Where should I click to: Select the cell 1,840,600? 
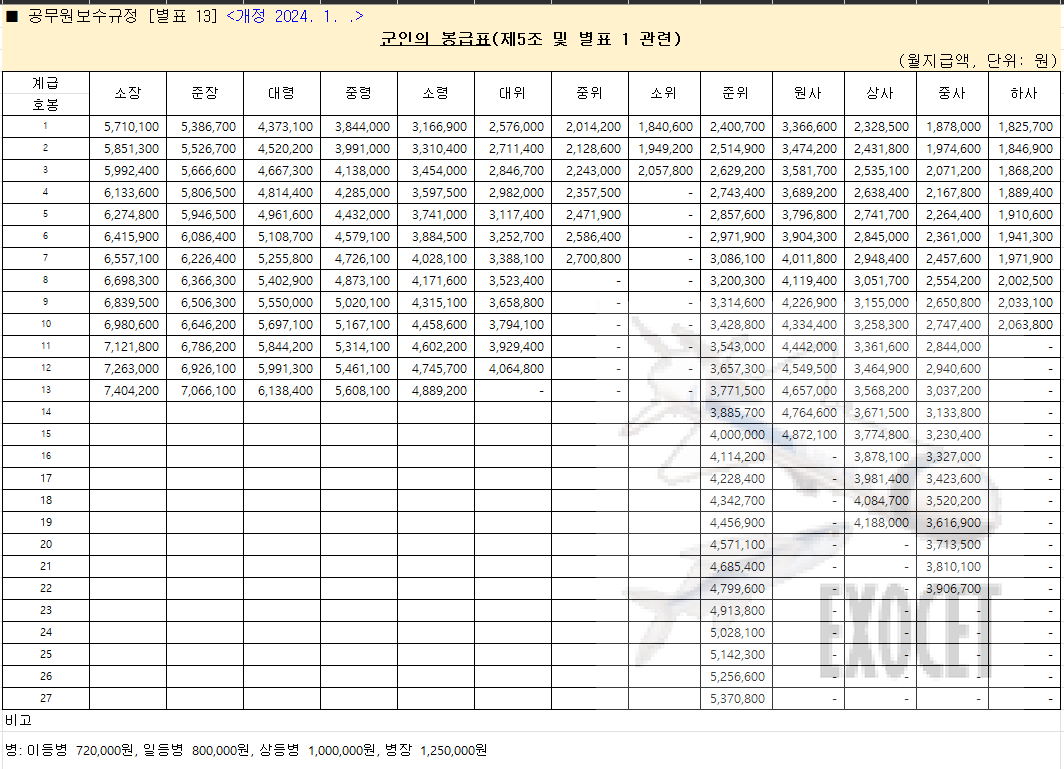[664, 127]
